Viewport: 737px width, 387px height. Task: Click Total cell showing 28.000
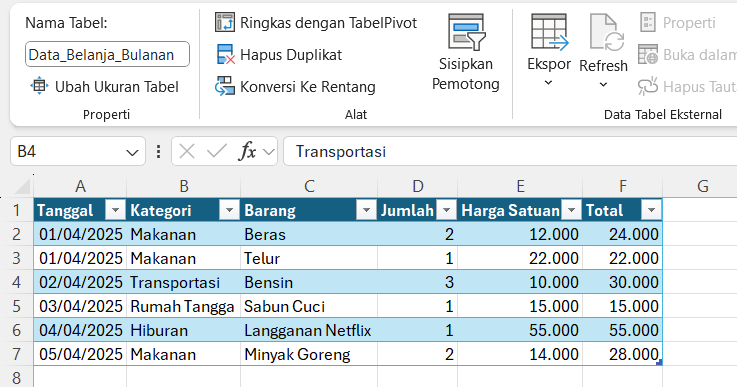622,354
